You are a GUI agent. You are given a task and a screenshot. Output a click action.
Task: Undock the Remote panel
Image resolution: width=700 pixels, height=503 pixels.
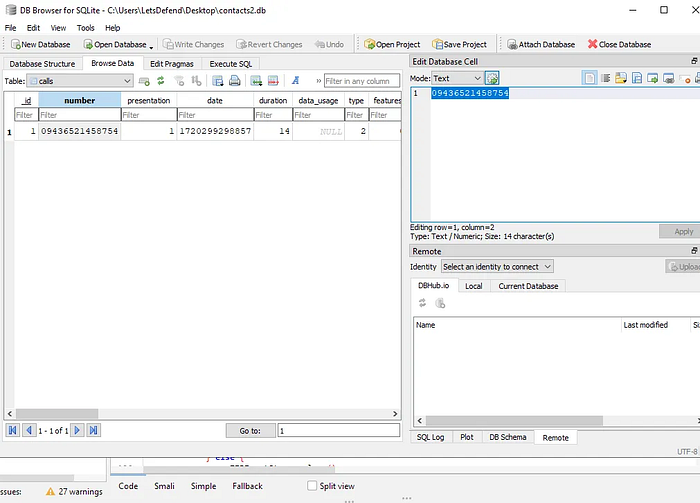point(694,251)
